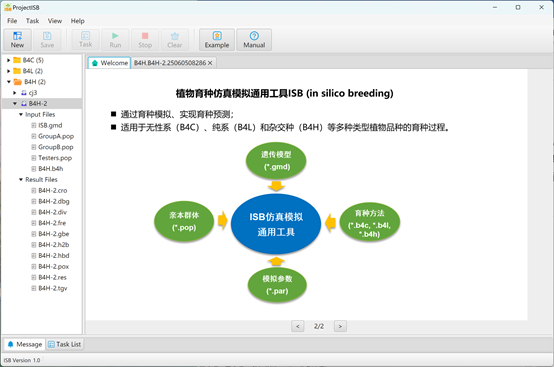Click the Save toolbar icon
This screenshot has height=367, width=554.
click(x=47, y=40)
